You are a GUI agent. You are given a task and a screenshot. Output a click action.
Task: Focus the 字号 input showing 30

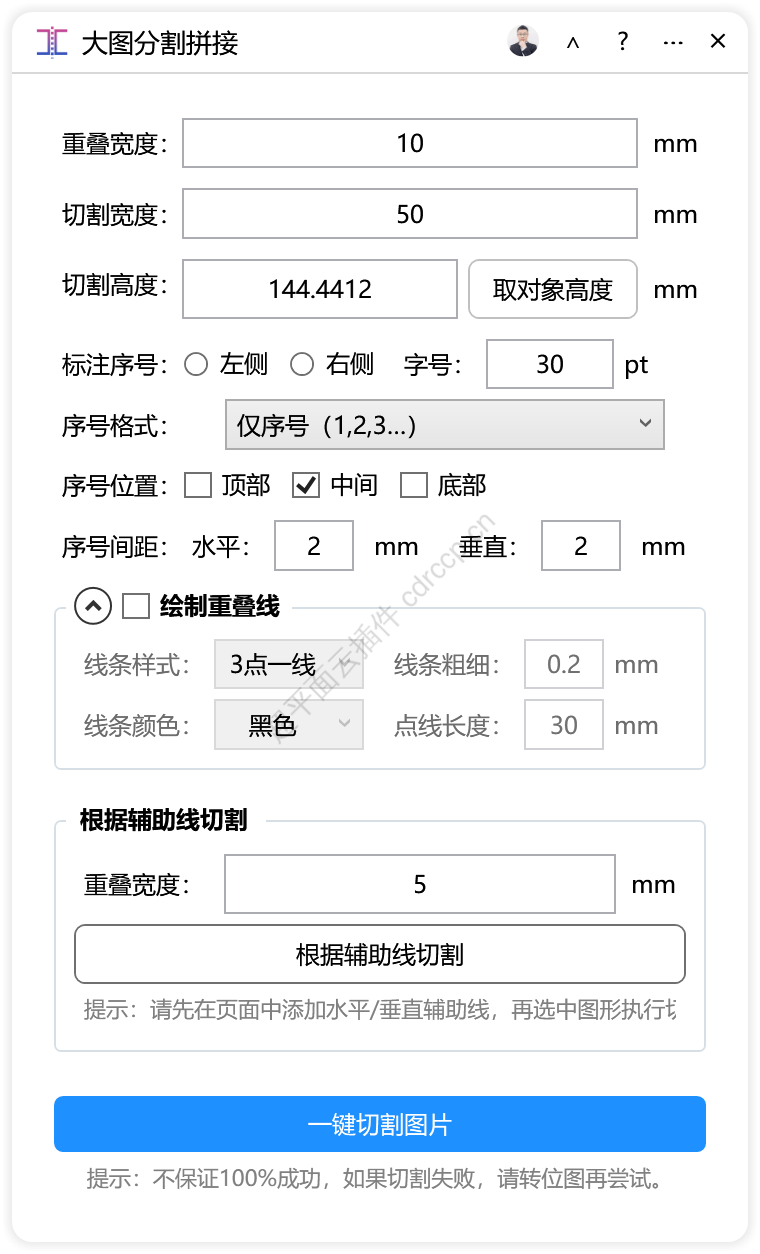(550, 364)
